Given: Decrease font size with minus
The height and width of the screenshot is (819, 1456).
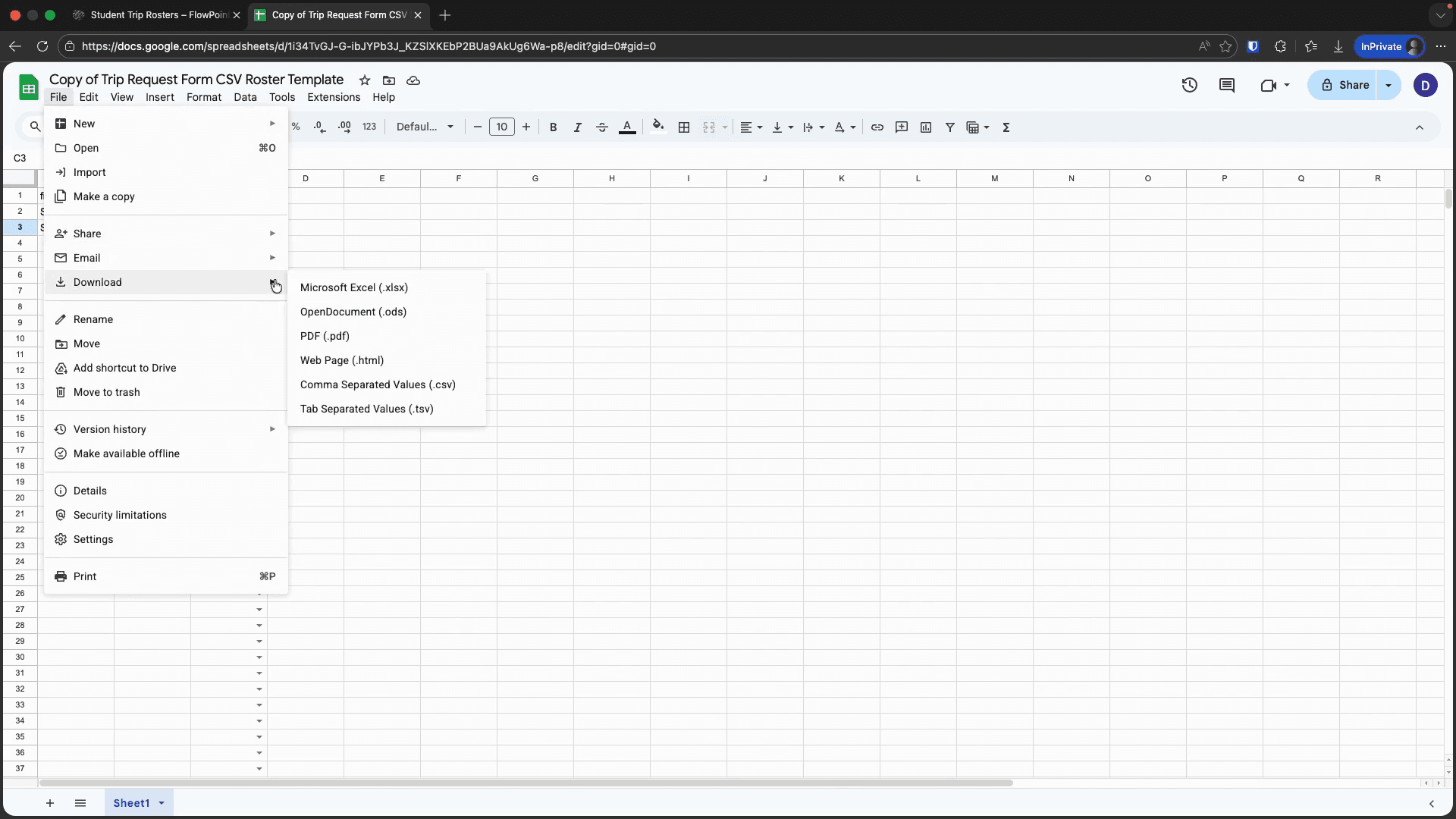Looking at the screenshot, I should tap(477, 127).
